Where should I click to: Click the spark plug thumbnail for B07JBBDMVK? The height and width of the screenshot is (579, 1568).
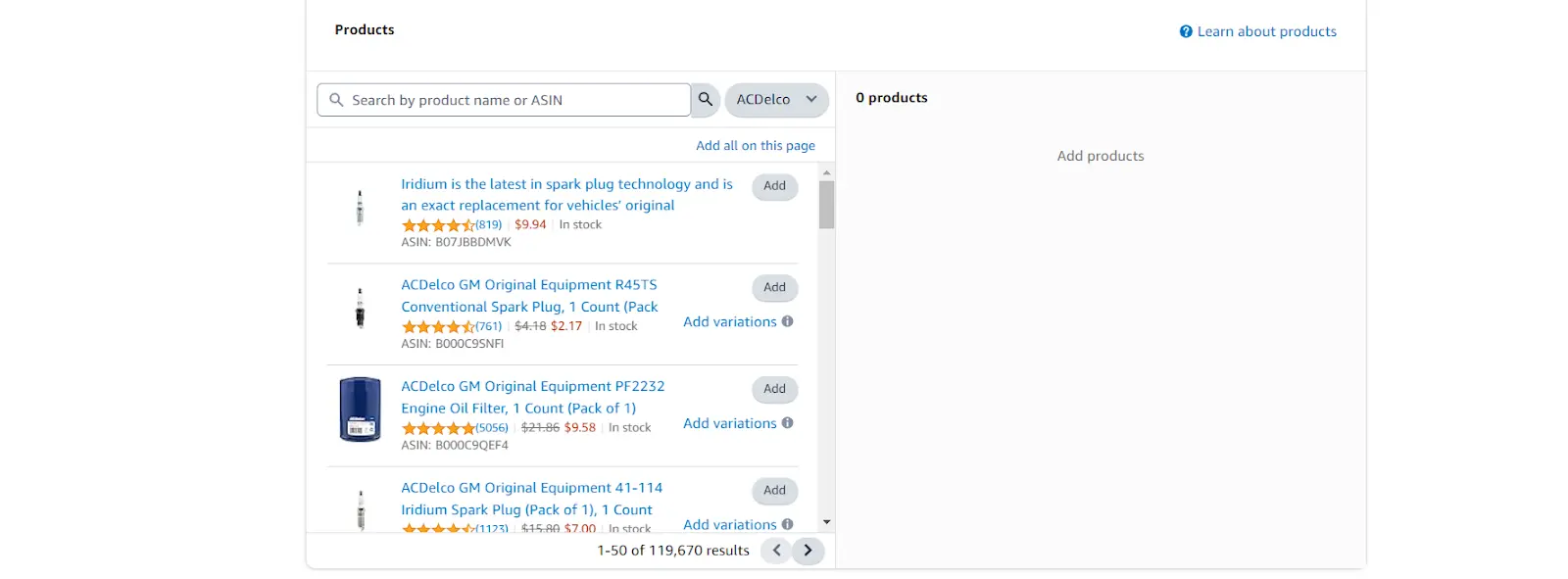360,208
